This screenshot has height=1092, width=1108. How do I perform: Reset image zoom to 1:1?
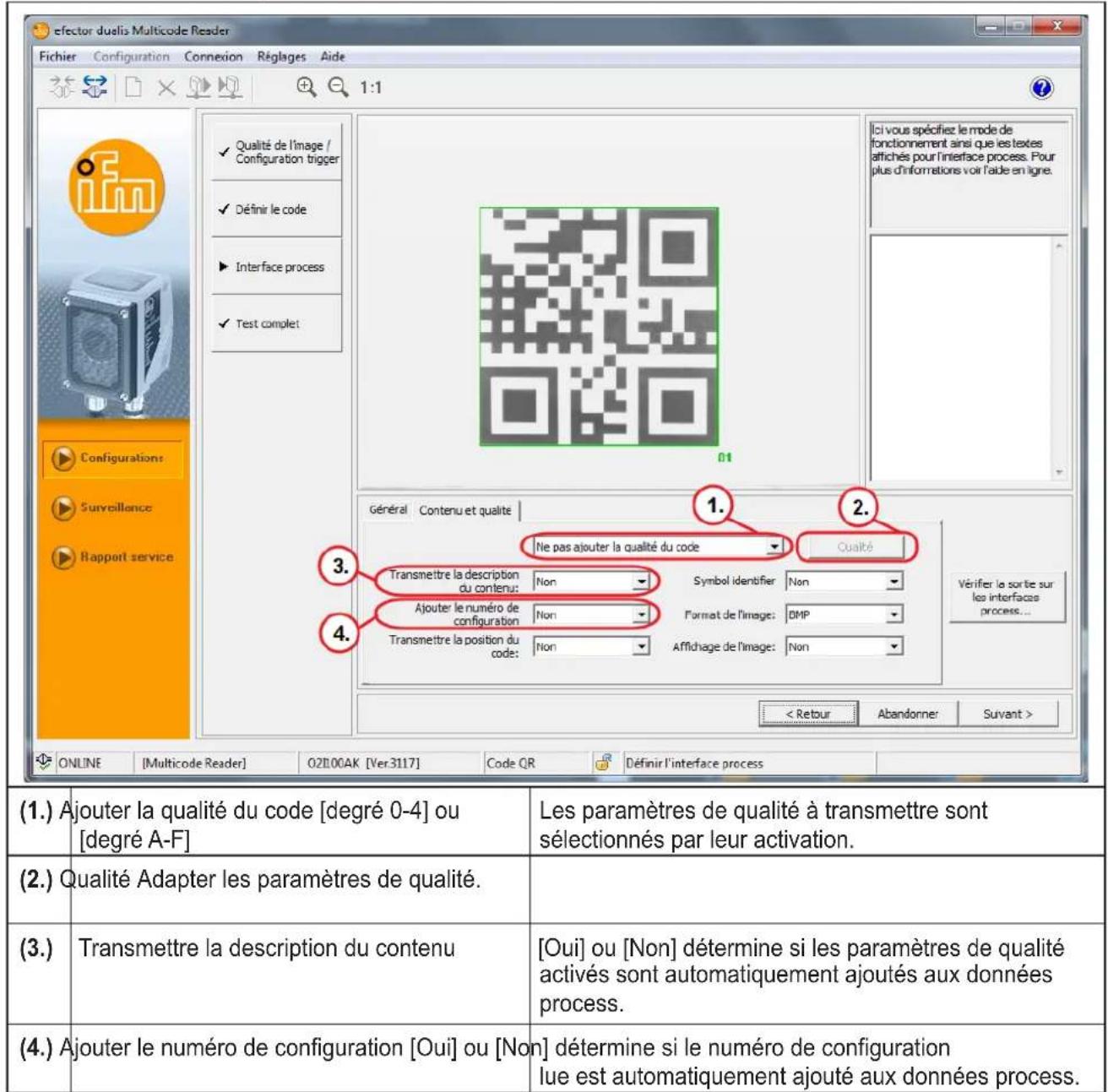371,87
